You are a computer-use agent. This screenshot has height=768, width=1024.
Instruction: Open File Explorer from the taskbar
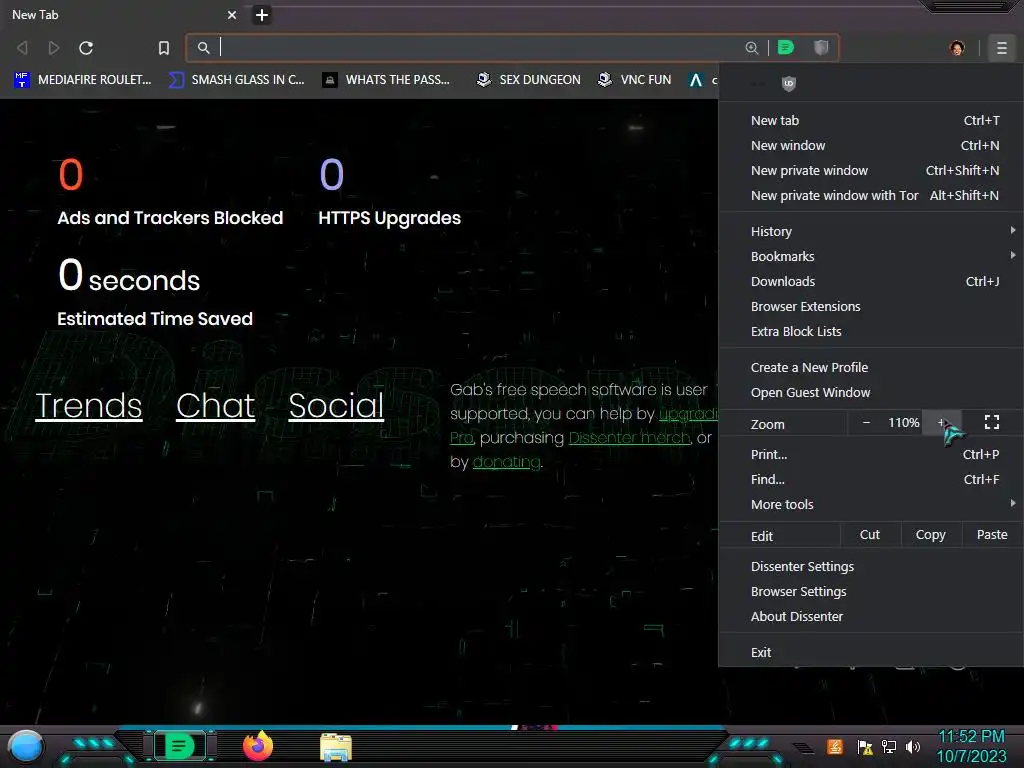point(336,747)
